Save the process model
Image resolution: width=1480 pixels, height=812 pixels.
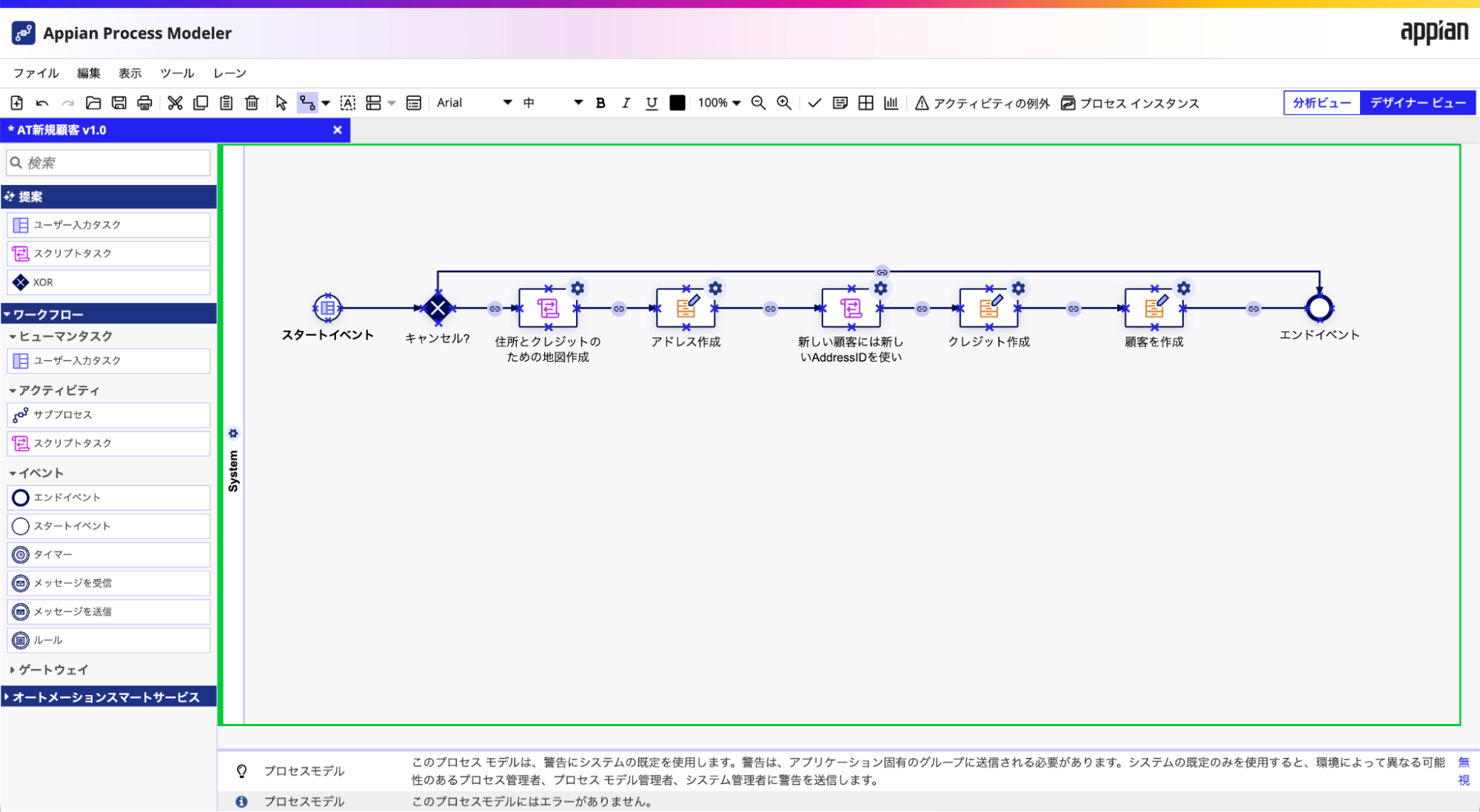coord(118,103)
